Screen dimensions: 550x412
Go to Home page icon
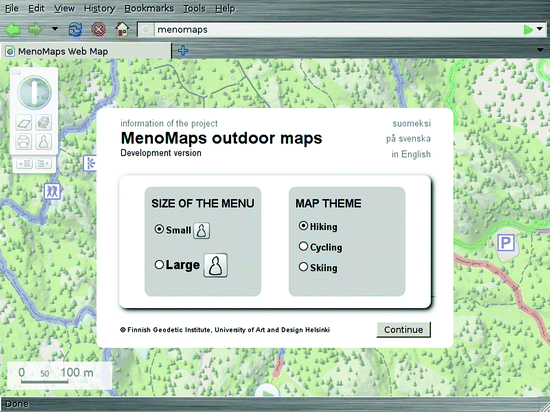click(x=122, y=29)
